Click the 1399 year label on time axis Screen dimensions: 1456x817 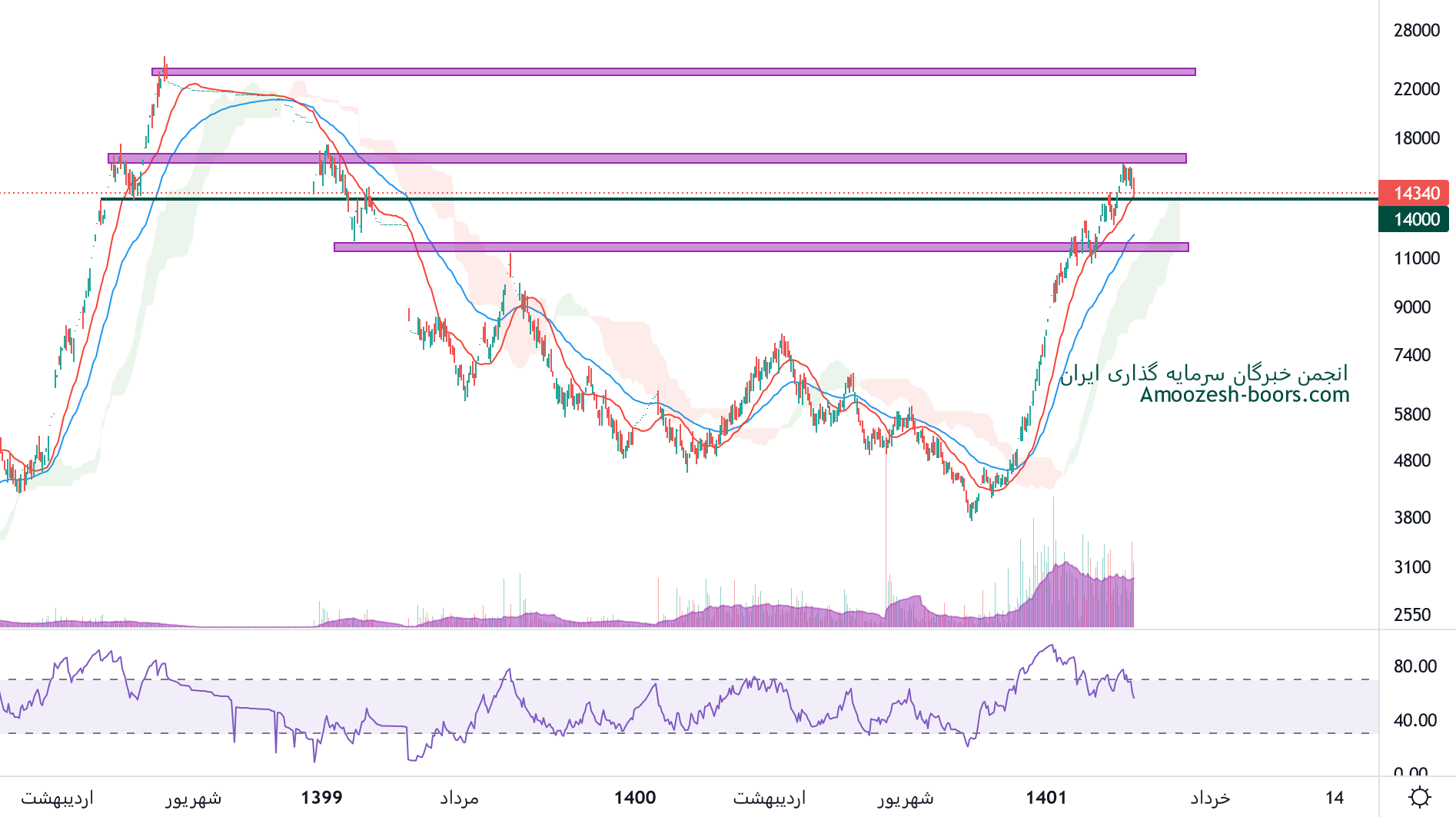[321, 798]
